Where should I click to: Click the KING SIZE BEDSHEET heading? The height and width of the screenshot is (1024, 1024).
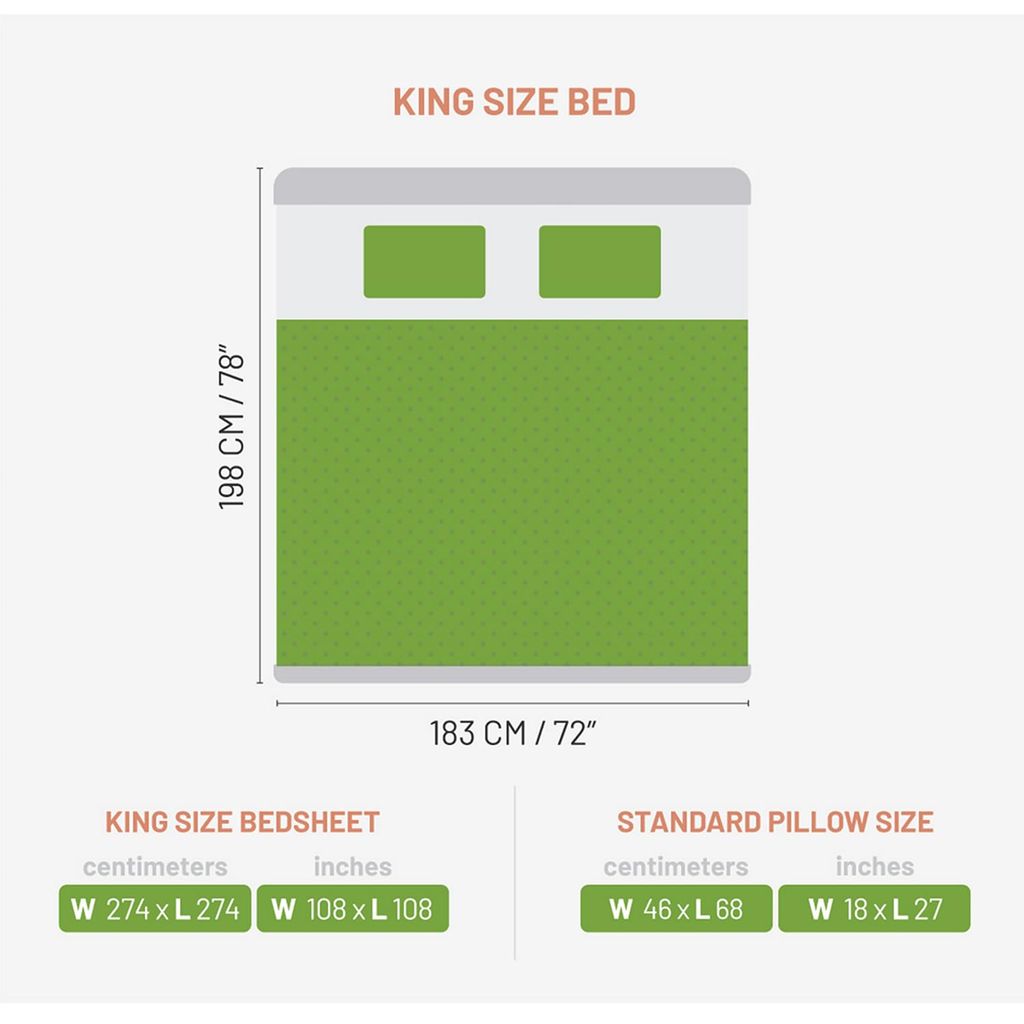coord(242,822)
